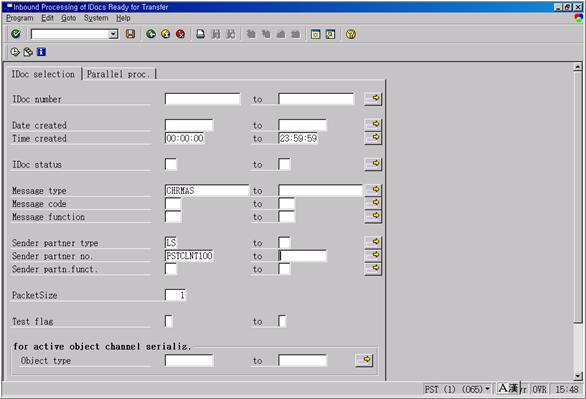Click the IDoc status from-field box
The image size is (586, 399).
171,164
